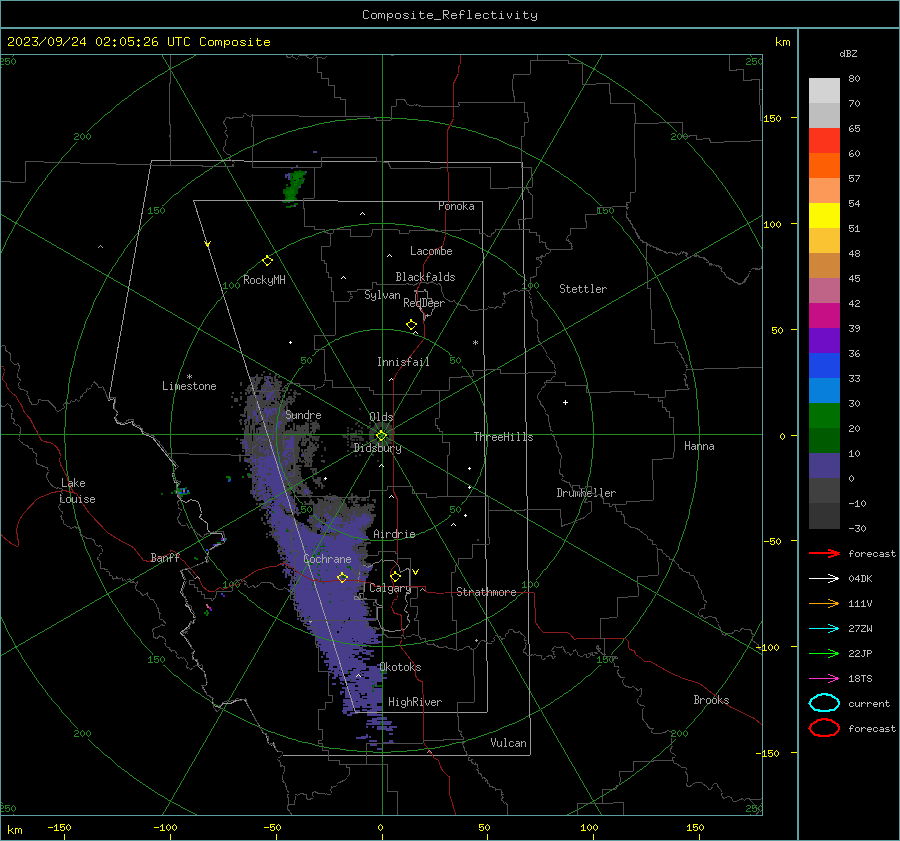Click the Hanna city label
This screenshot has width=900, height=841.
[699, 446]
